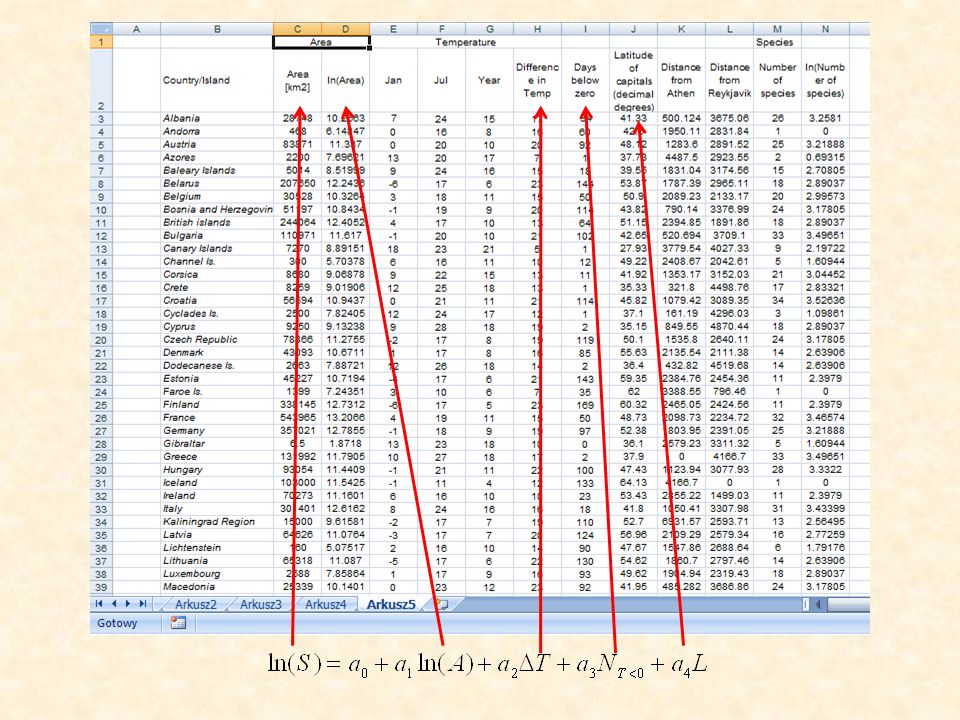This screenshot has width=960, height=720.
Task: Click the Select All corner of the sheet
Action: click(101, 29)
